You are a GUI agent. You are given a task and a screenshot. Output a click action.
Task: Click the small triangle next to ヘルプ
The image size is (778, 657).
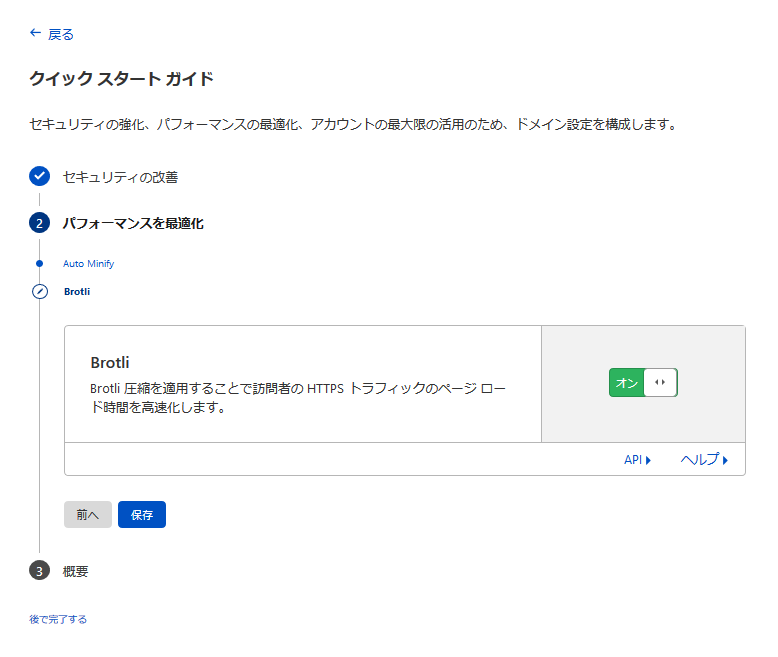725,461
